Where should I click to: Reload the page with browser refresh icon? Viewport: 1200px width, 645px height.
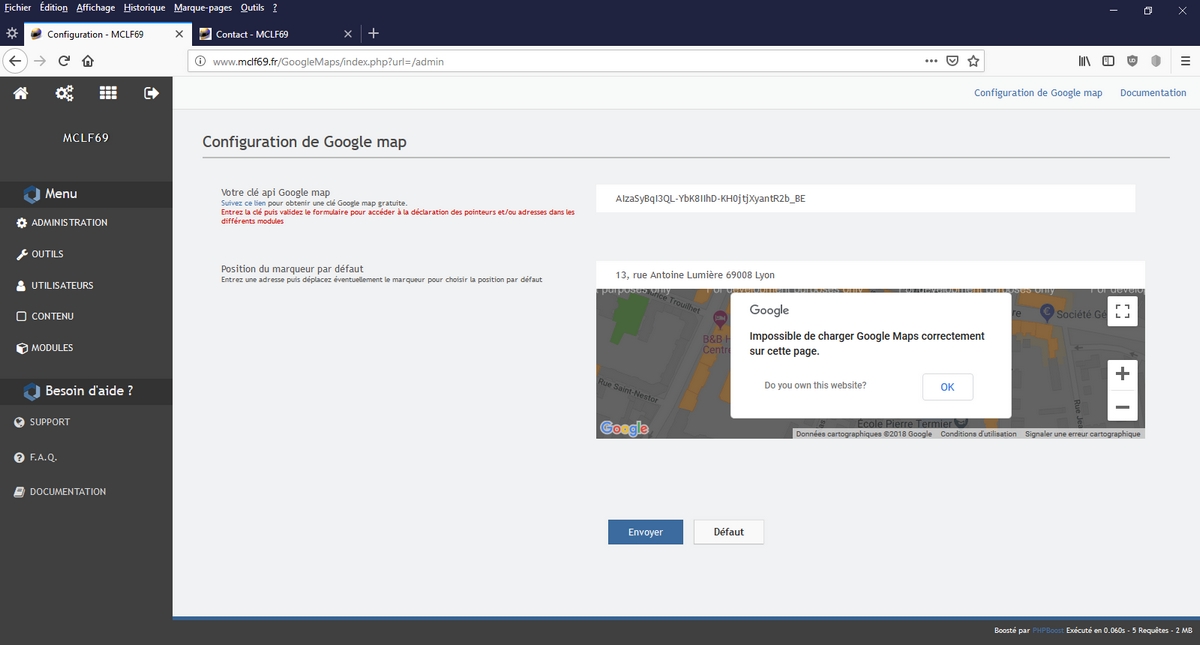coord(64,61)
